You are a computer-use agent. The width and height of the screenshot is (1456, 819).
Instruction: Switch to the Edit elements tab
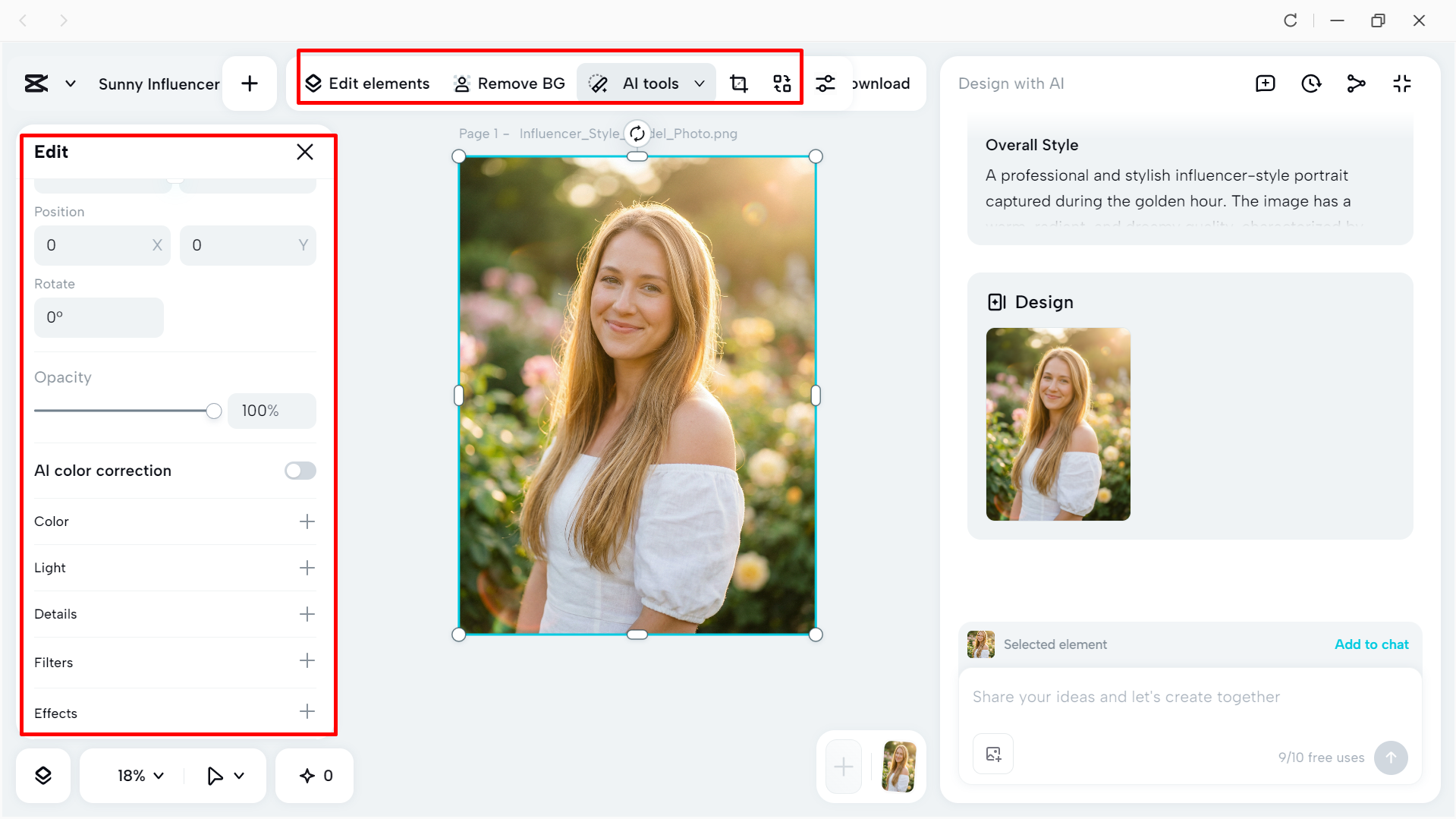click(x=367, y=83)
